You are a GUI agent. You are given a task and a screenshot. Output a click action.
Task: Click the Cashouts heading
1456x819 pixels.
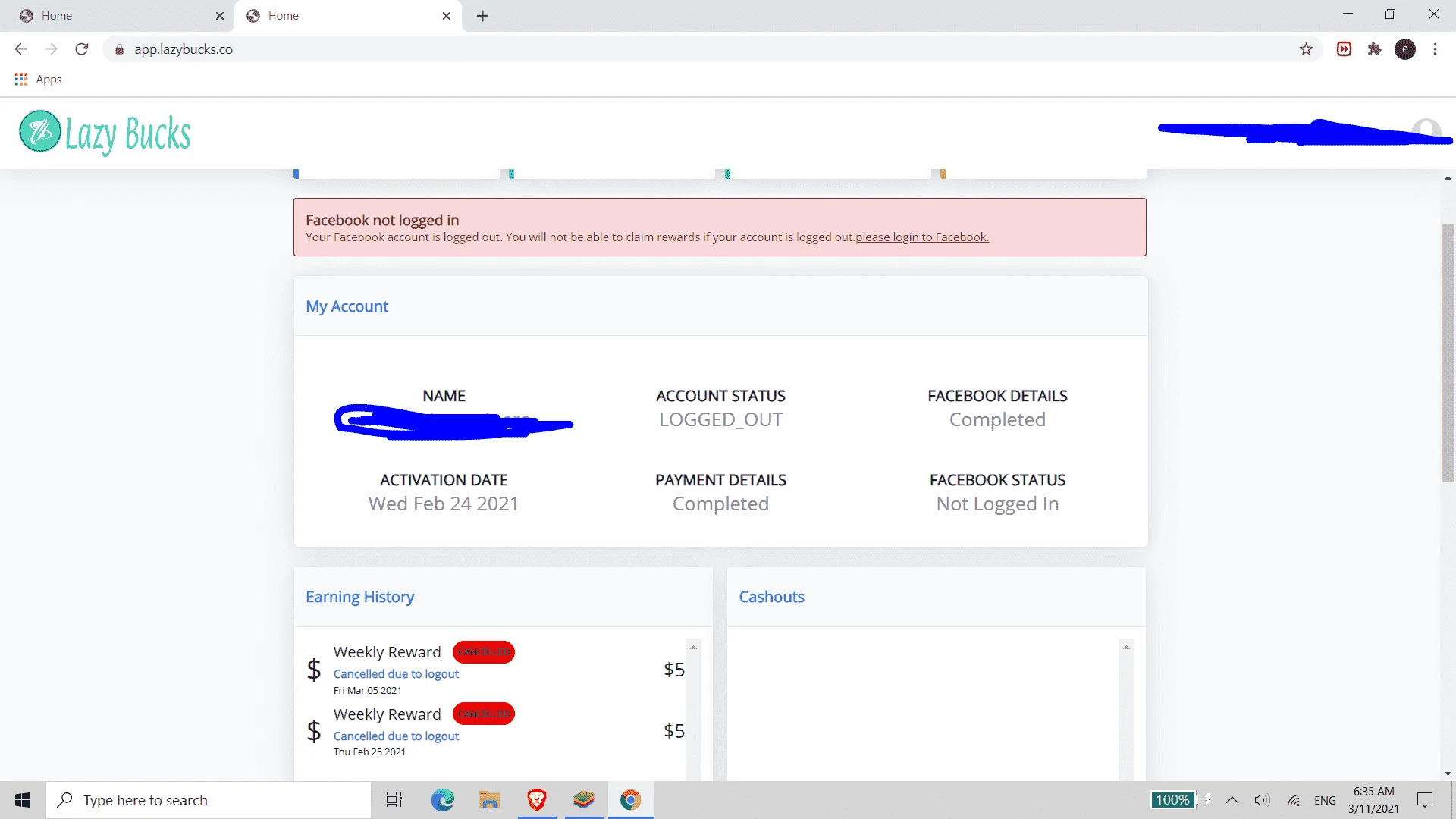click(x=771, y=597)
